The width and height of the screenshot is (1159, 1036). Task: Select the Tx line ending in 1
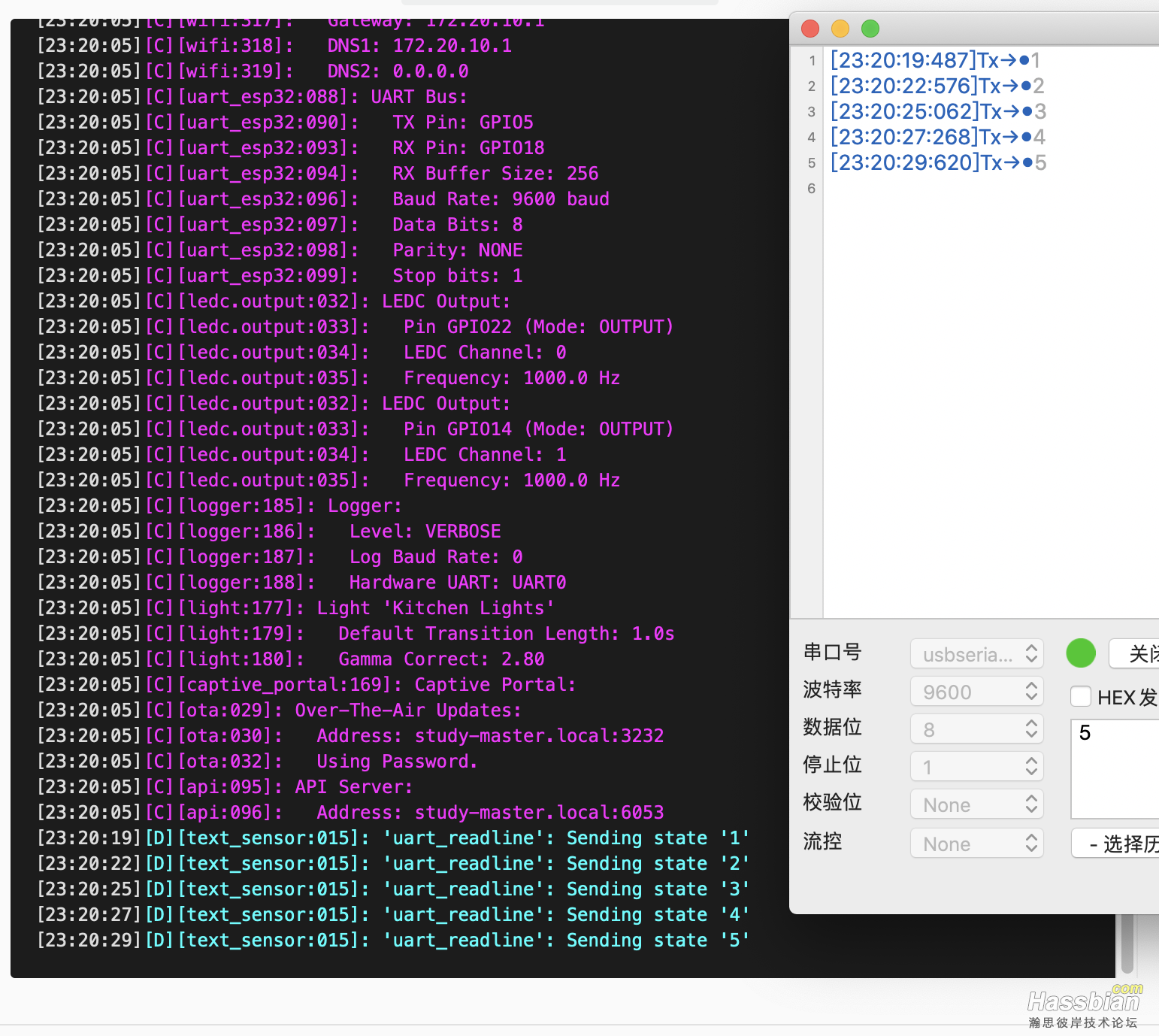tap(935, 60)
